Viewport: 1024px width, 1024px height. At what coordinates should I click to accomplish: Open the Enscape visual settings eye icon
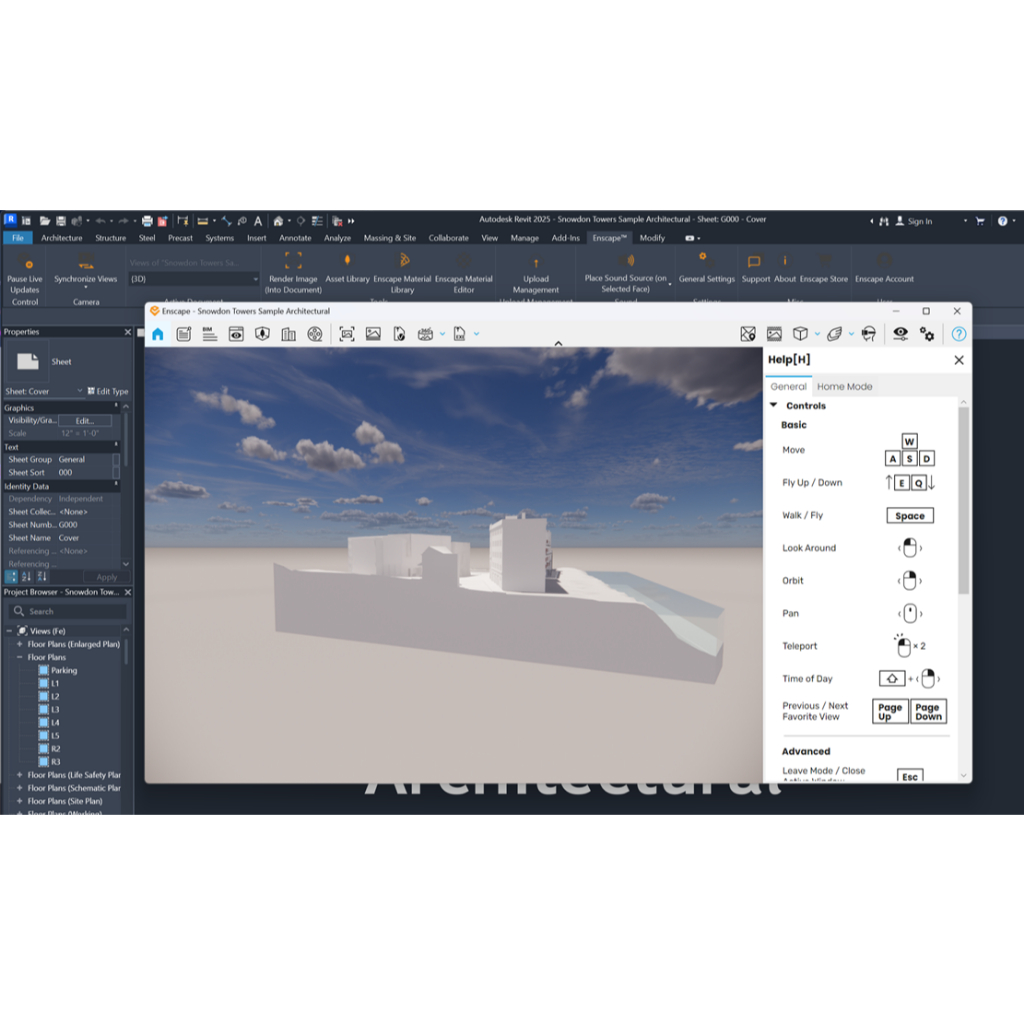point(901,333)
